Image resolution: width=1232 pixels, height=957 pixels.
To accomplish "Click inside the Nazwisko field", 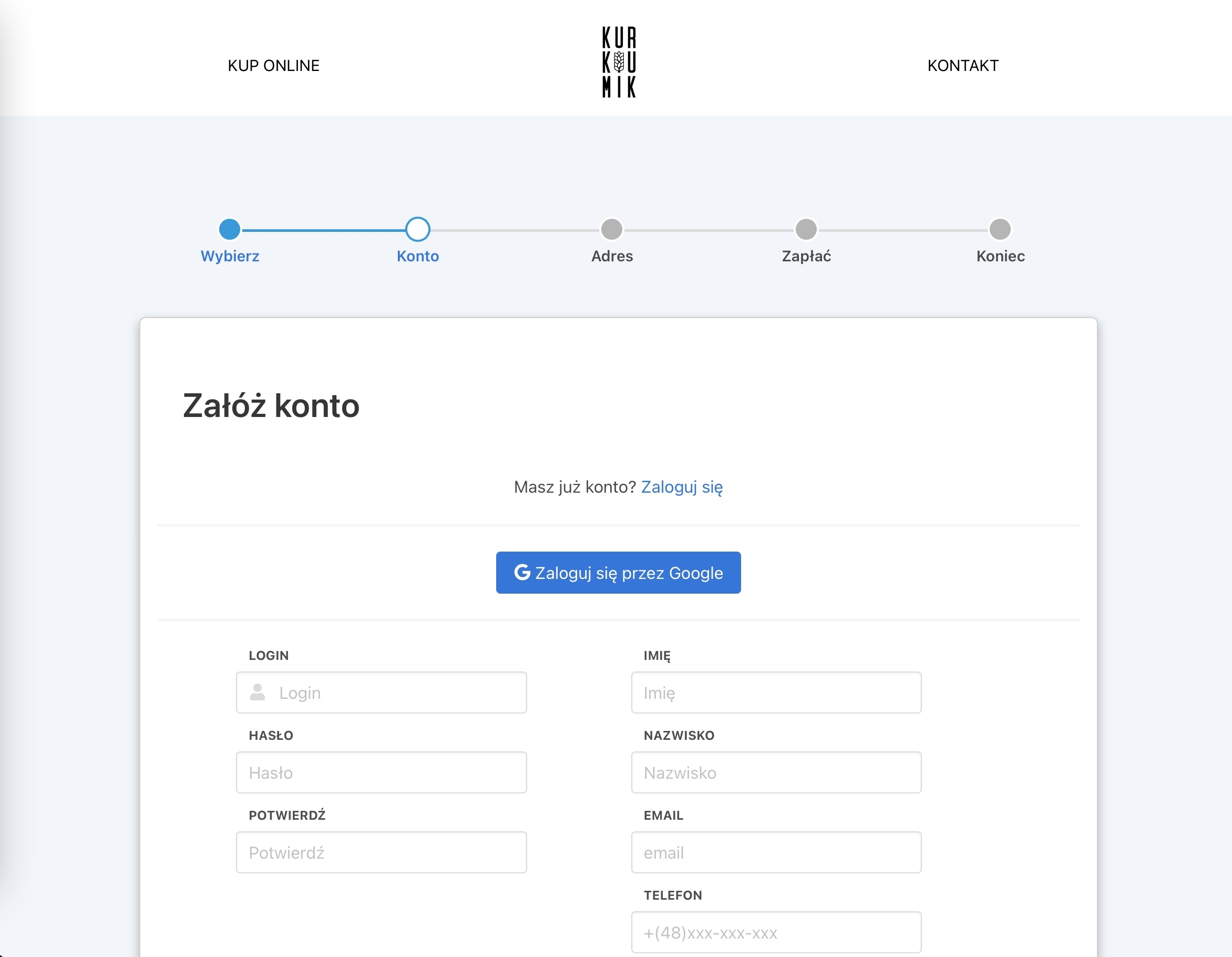I will 776,772.
